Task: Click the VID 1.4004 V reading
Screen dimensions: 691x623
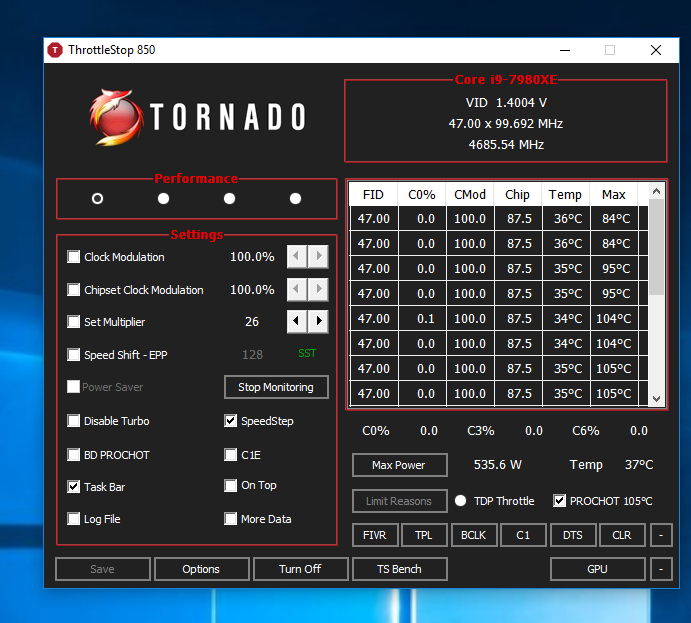Action: (x=506, y=103)
